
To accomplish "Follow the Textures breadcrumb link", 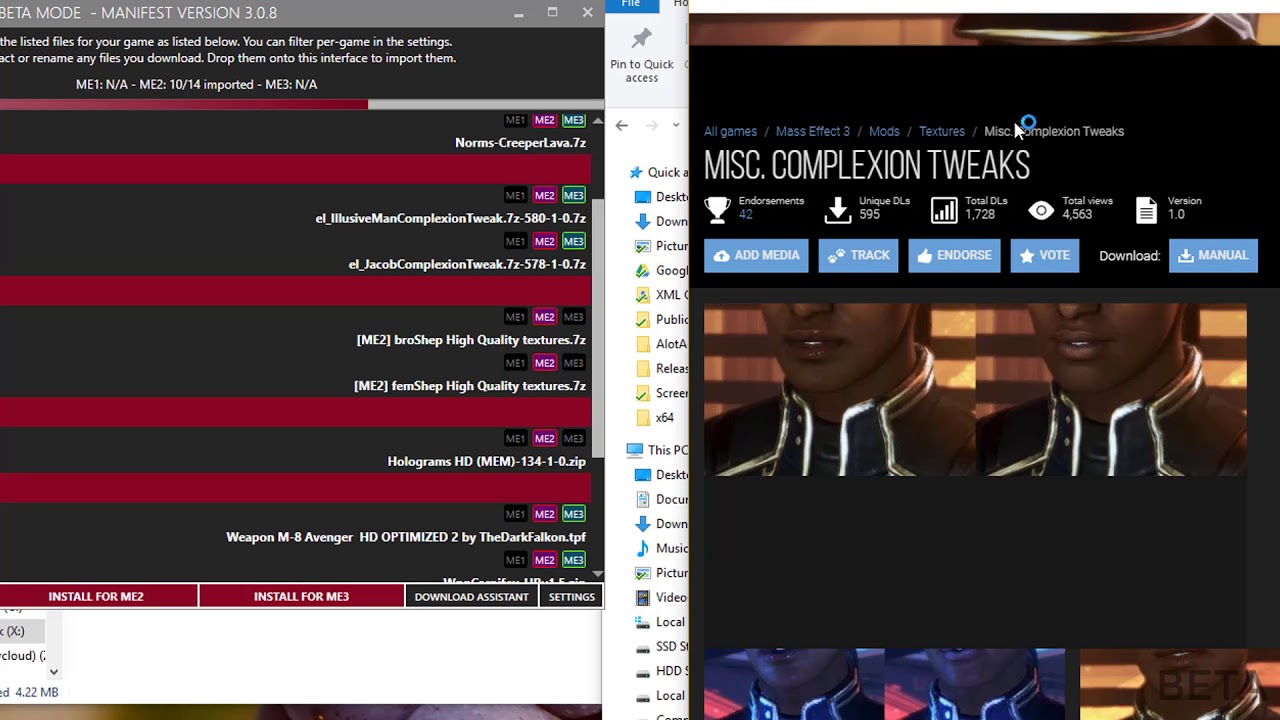I will pyautogui.click(x=942, y=131).
